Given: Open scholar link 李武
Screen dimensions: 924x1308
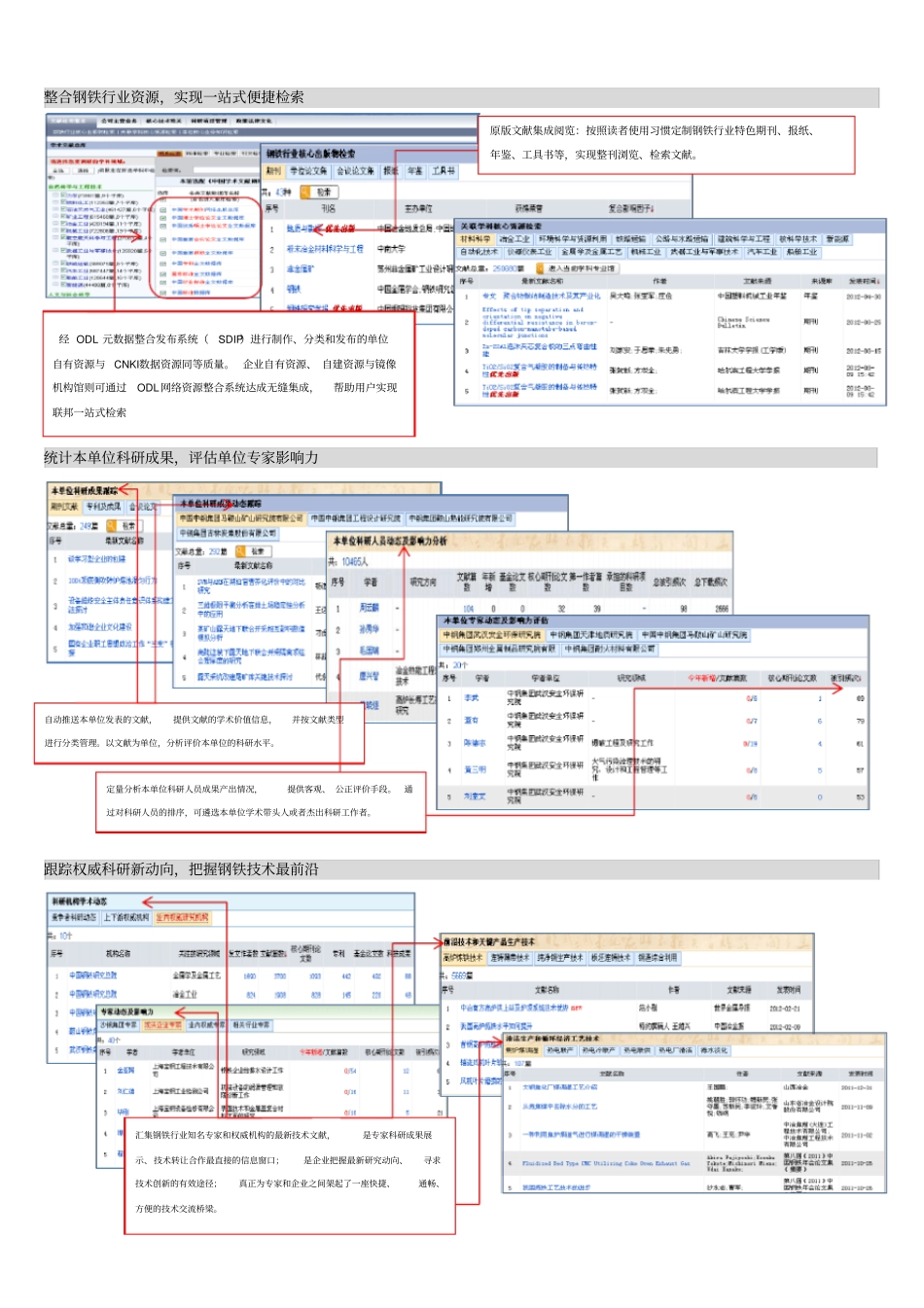Looking at the screenshot, I should (471, 697).
